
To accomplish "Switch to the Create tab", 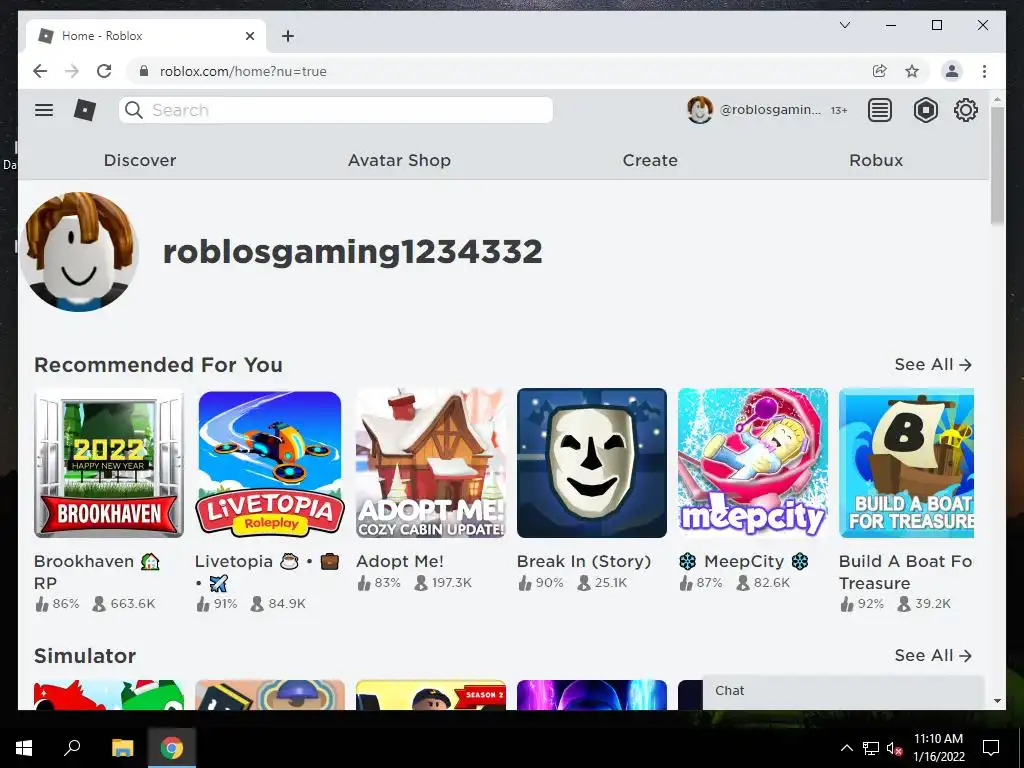I will tap(650, 160).
